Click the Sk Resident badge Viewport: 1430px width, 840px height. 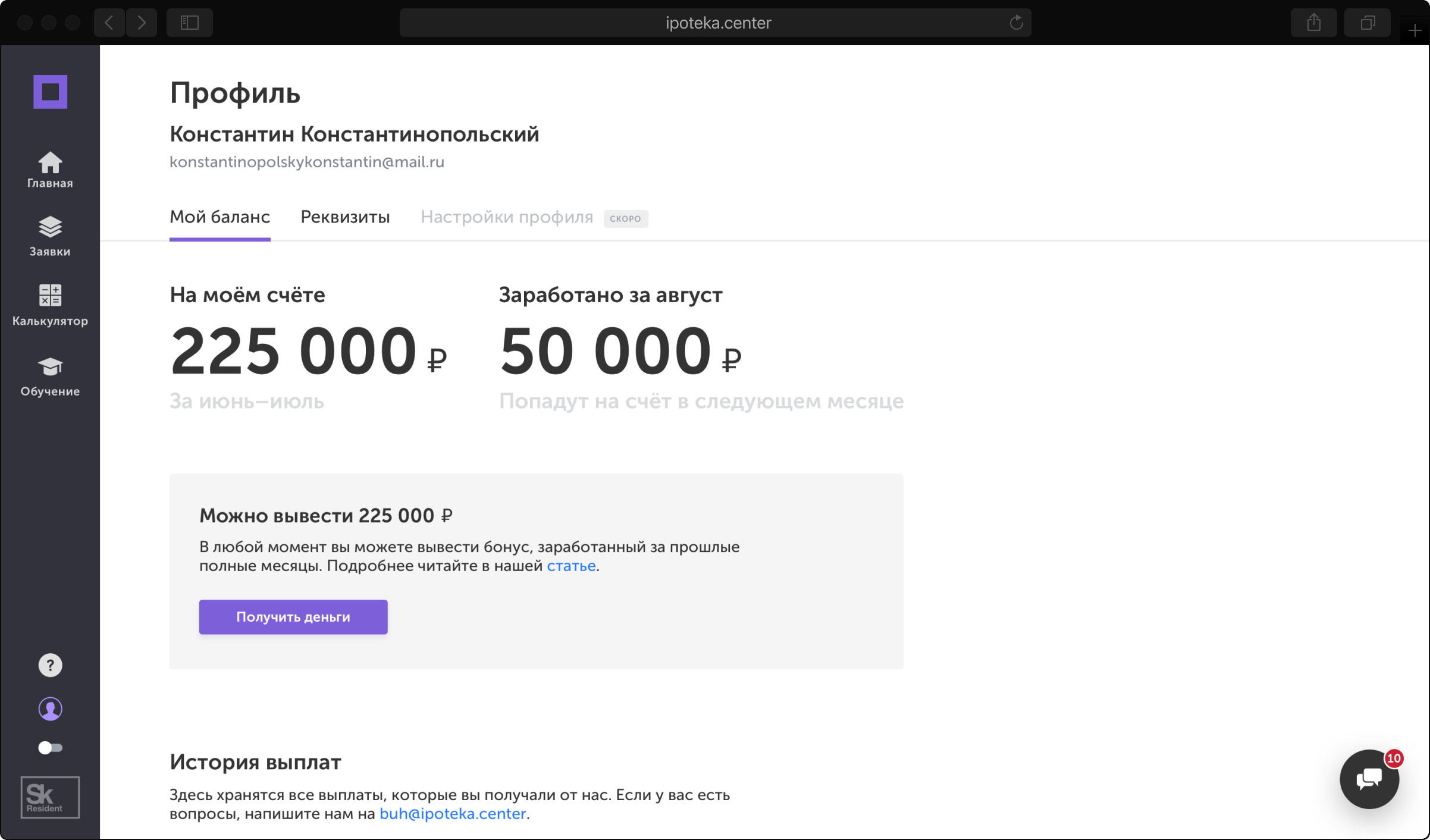[x=50, y=797]
